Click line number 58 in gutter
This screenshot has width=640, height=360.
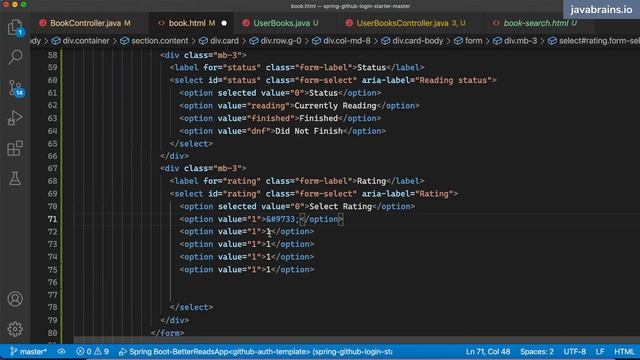tap(52, 55)
